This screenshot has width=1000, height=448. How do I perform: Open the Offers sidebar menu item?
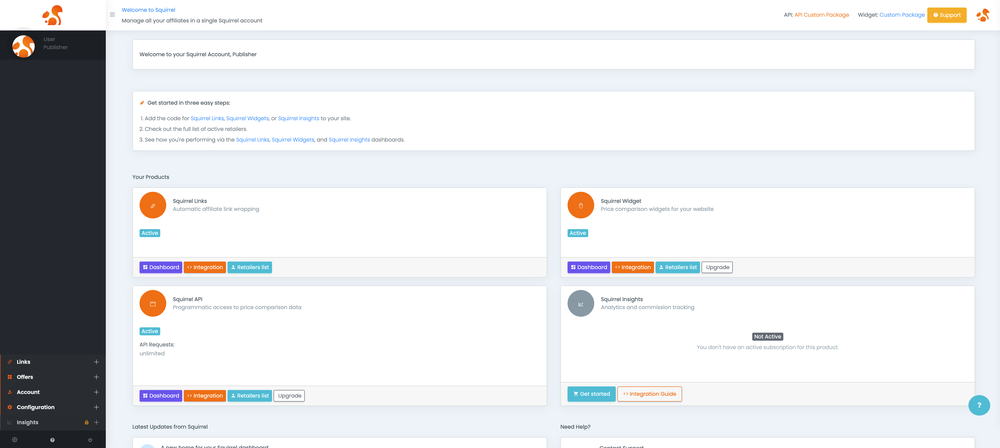[53, 377]
